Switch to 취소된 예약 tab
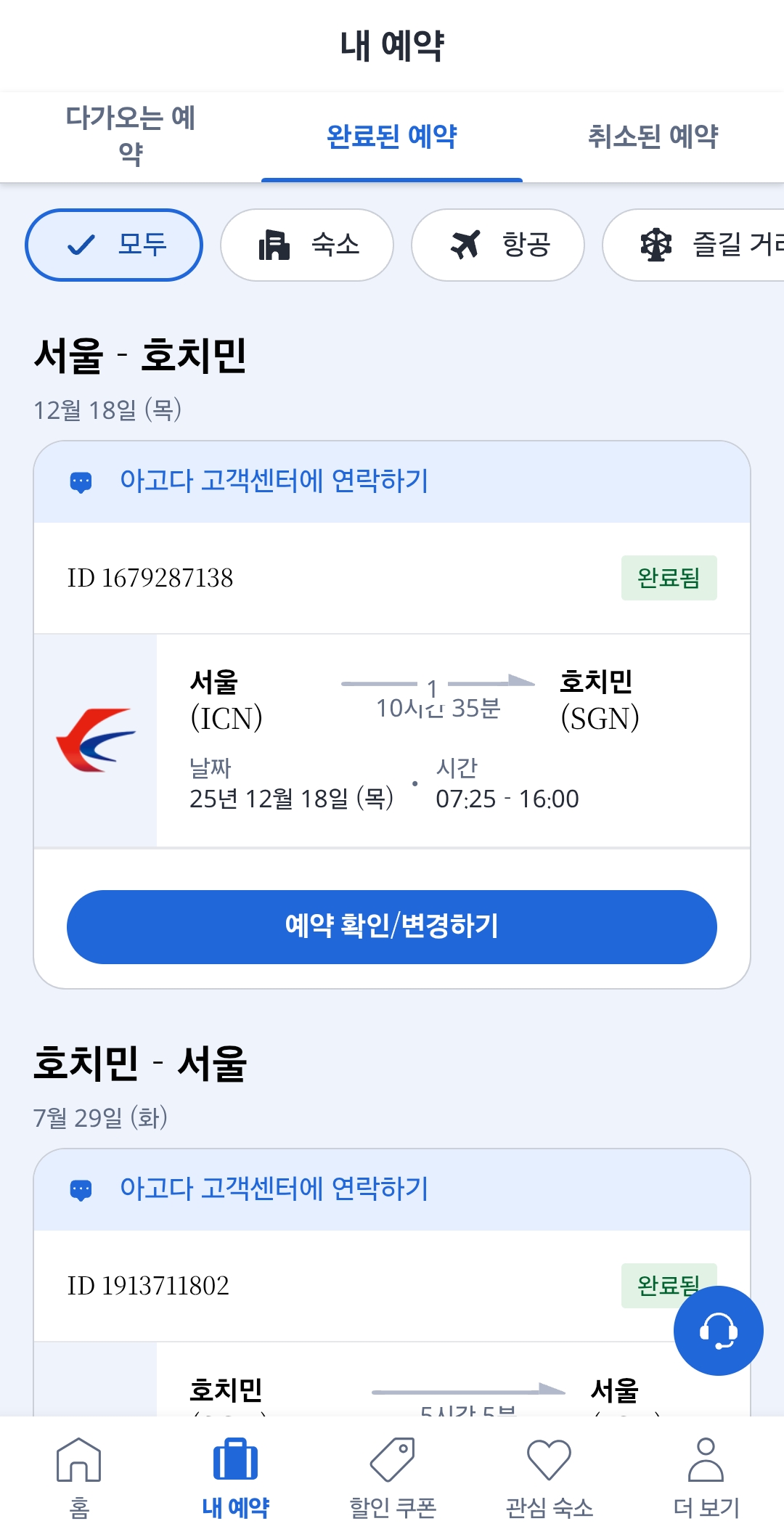This screenshot has width=784, height=1529. click(653, 136)
